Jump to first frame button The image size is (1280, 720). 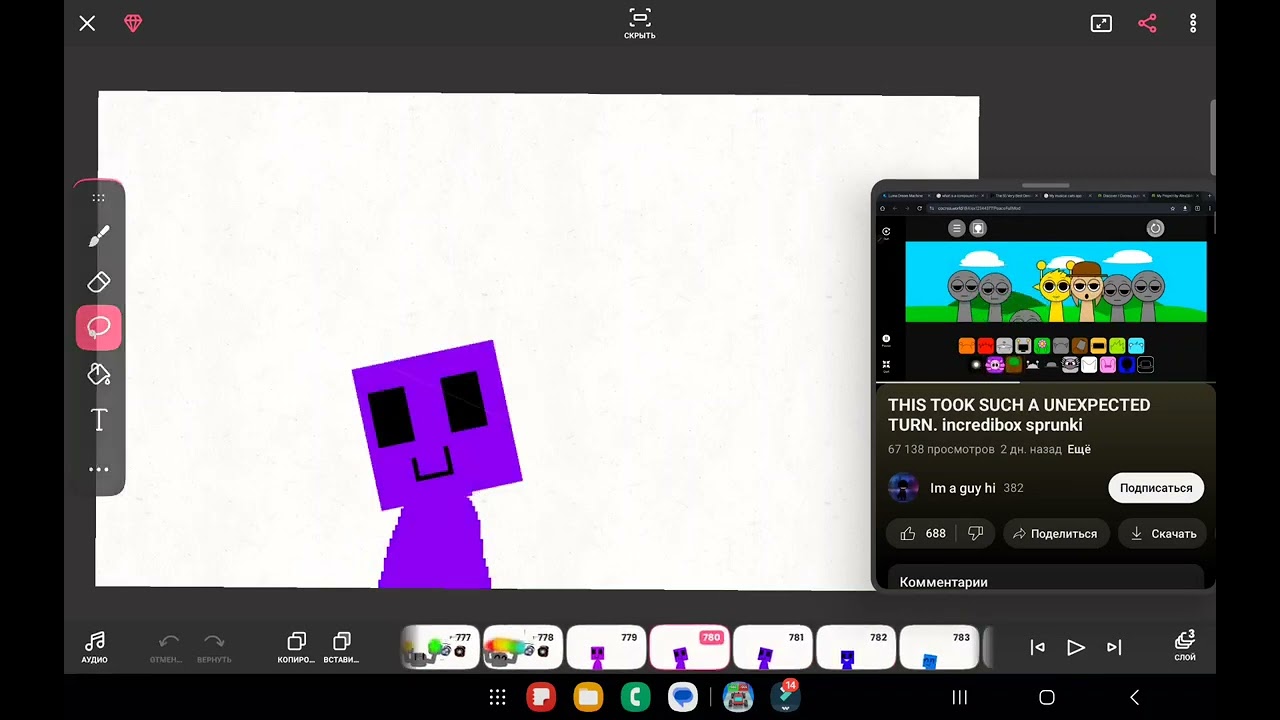pos(1037,648)
